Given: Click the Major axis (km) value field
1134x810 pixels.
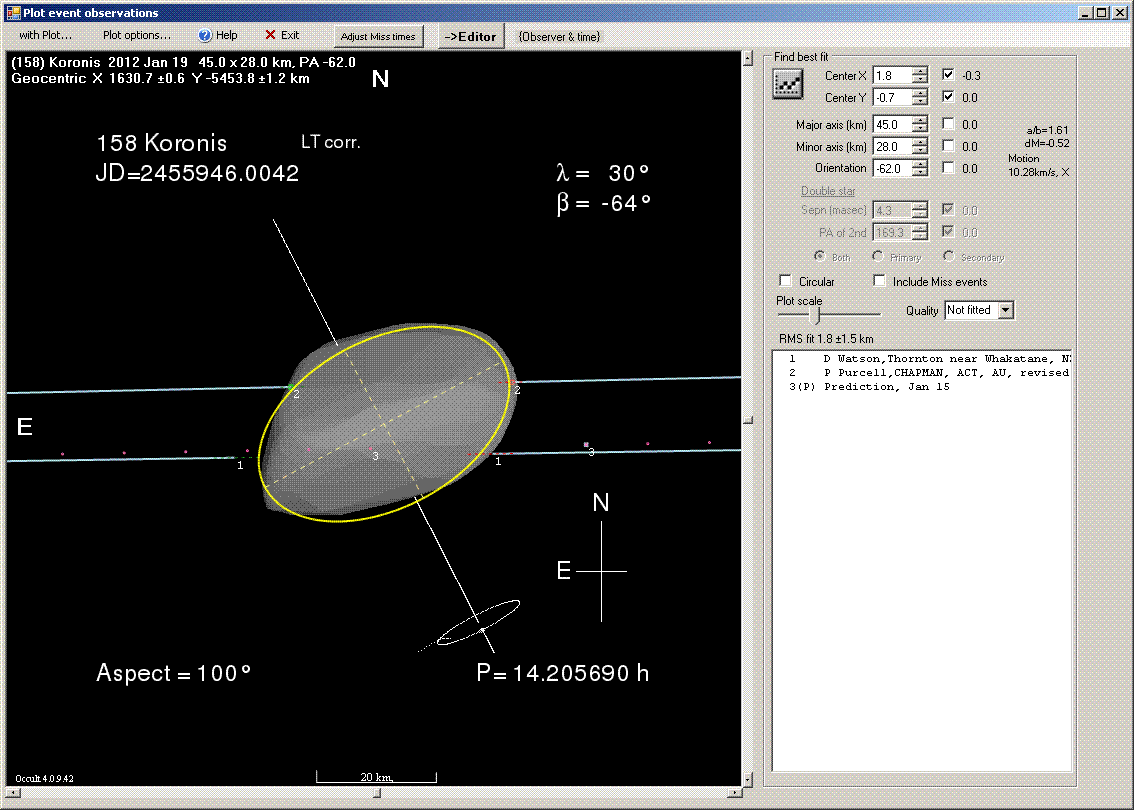Looking at the screenshot, I should [x=892, y=124].
